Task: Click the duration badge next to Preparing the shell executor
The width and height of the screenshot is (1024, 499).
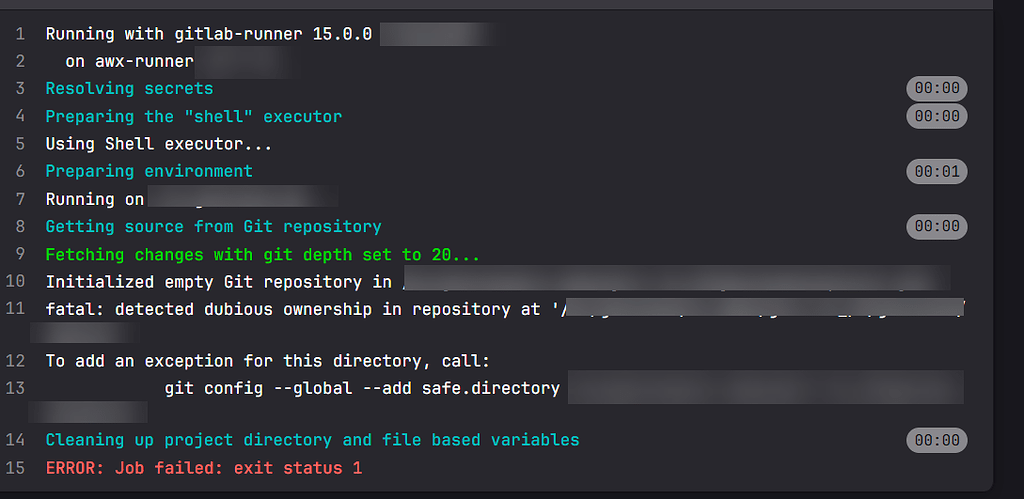Action: click(936, 116)
